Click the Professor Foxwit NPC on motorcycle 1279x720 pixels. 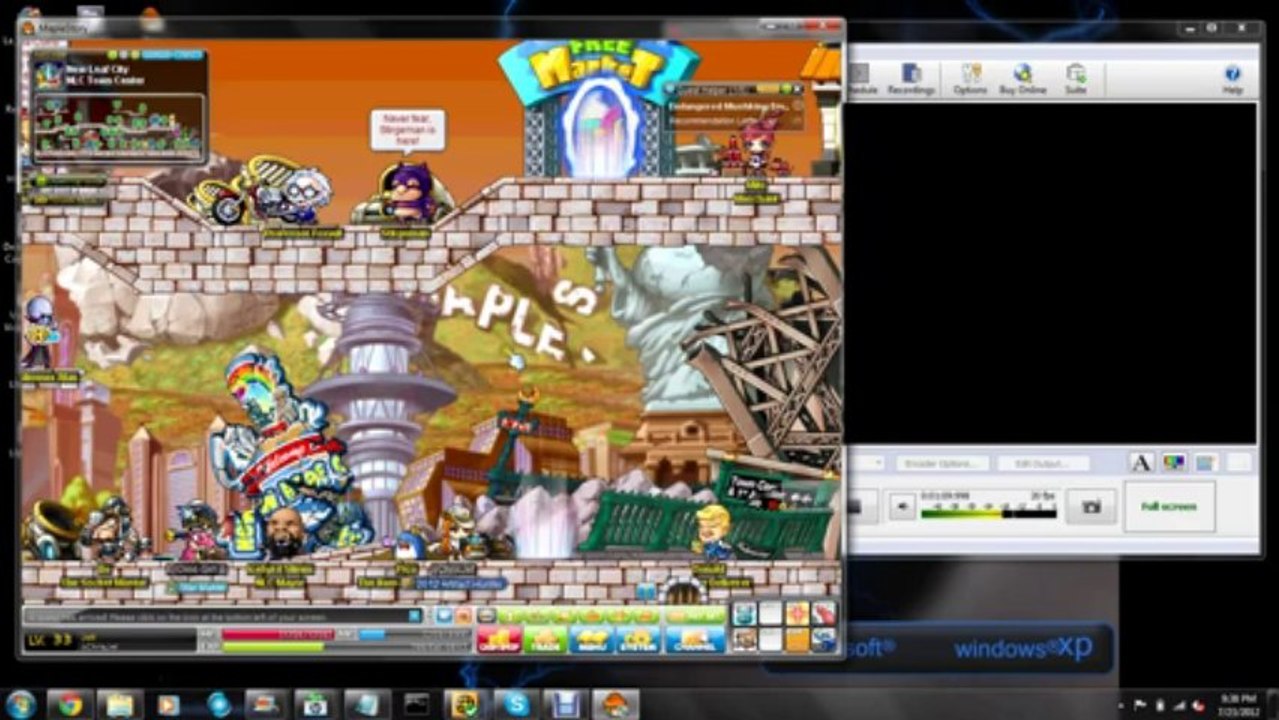pyautogui.click(x=270, y=192)
